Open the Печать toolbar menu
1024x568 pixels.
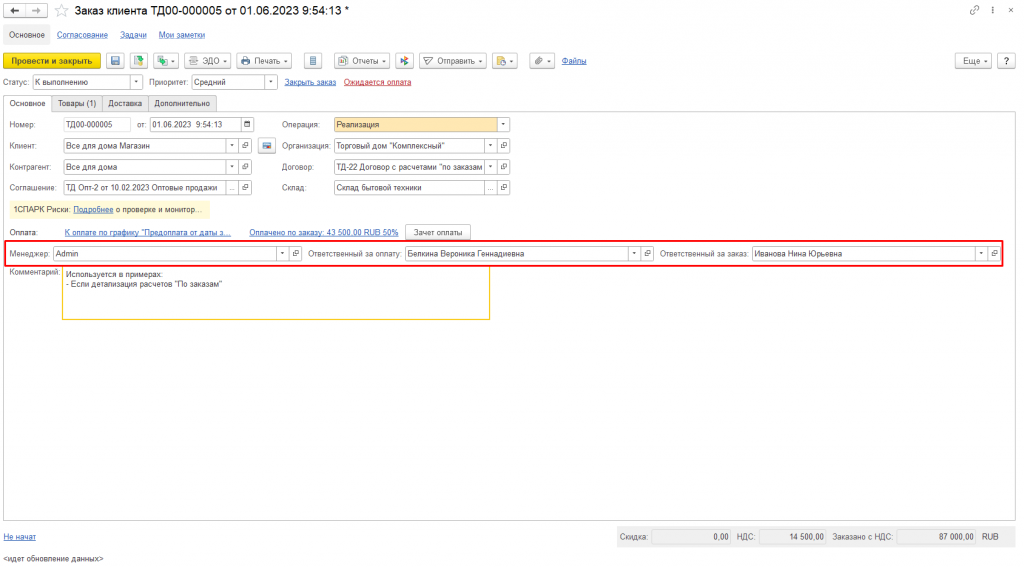click(264, 61)
